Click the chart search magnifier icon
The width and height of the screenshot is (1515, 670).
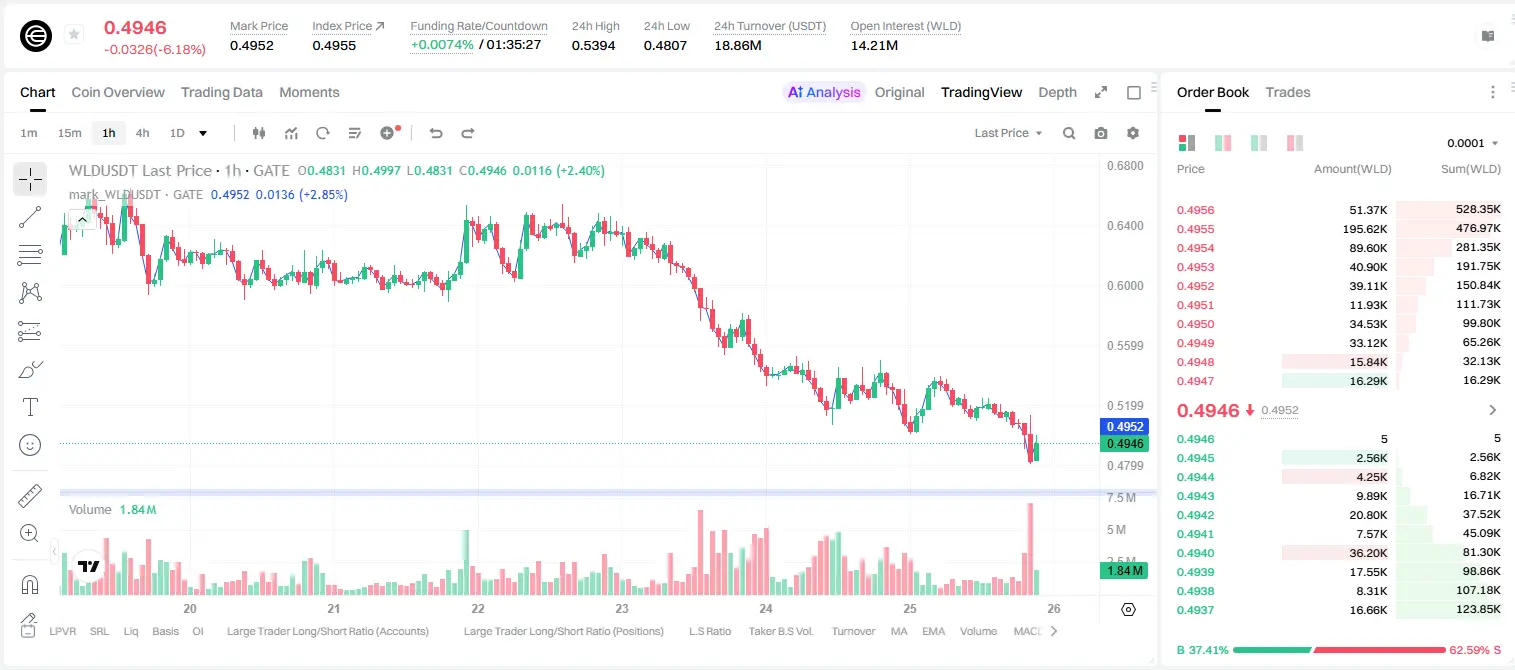[1069, 133]
